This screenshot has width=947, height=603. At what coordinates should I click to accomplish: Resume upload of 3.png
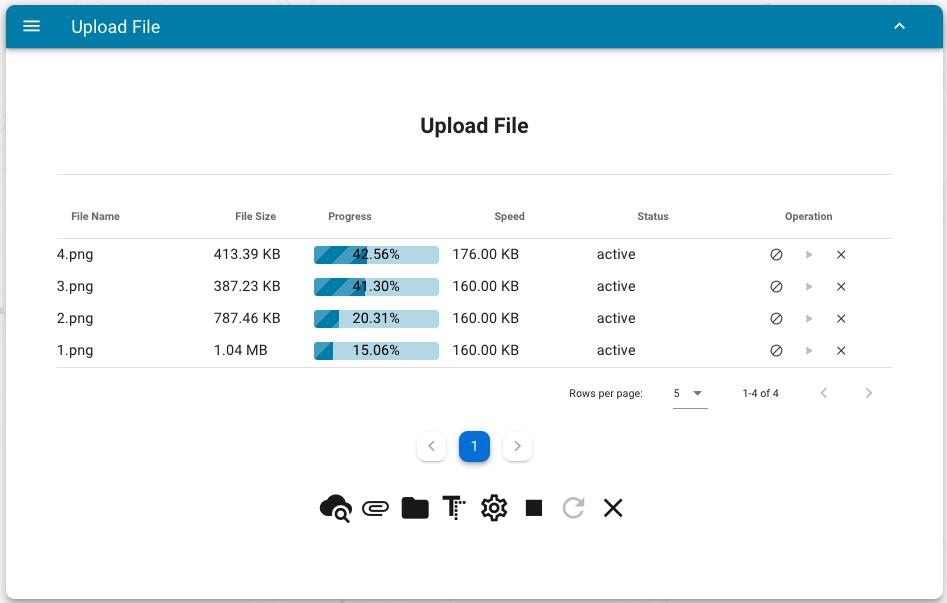pyautogui.click(x=809, y=286)
